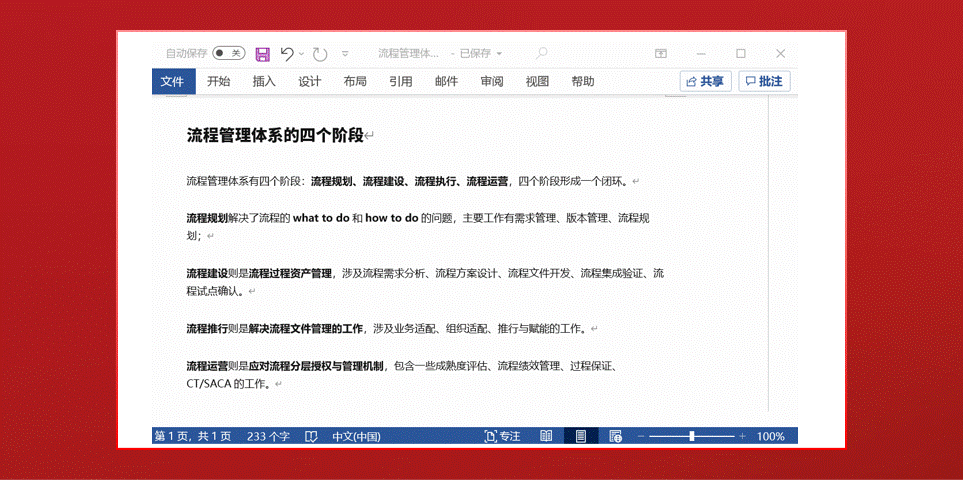Switch to the 插入 (Insert) tab
This screenshot has height=480, width=963.
[264, 82]
